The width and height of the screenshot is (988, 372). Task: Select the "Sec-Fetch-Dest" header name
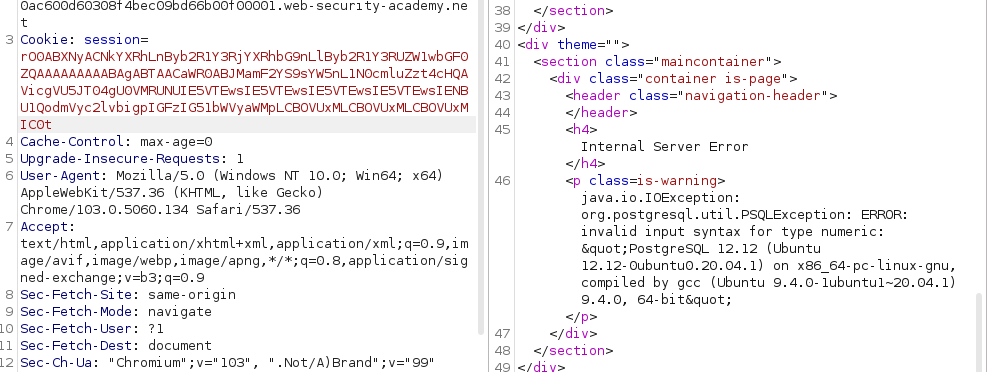[x=76, y=346]
